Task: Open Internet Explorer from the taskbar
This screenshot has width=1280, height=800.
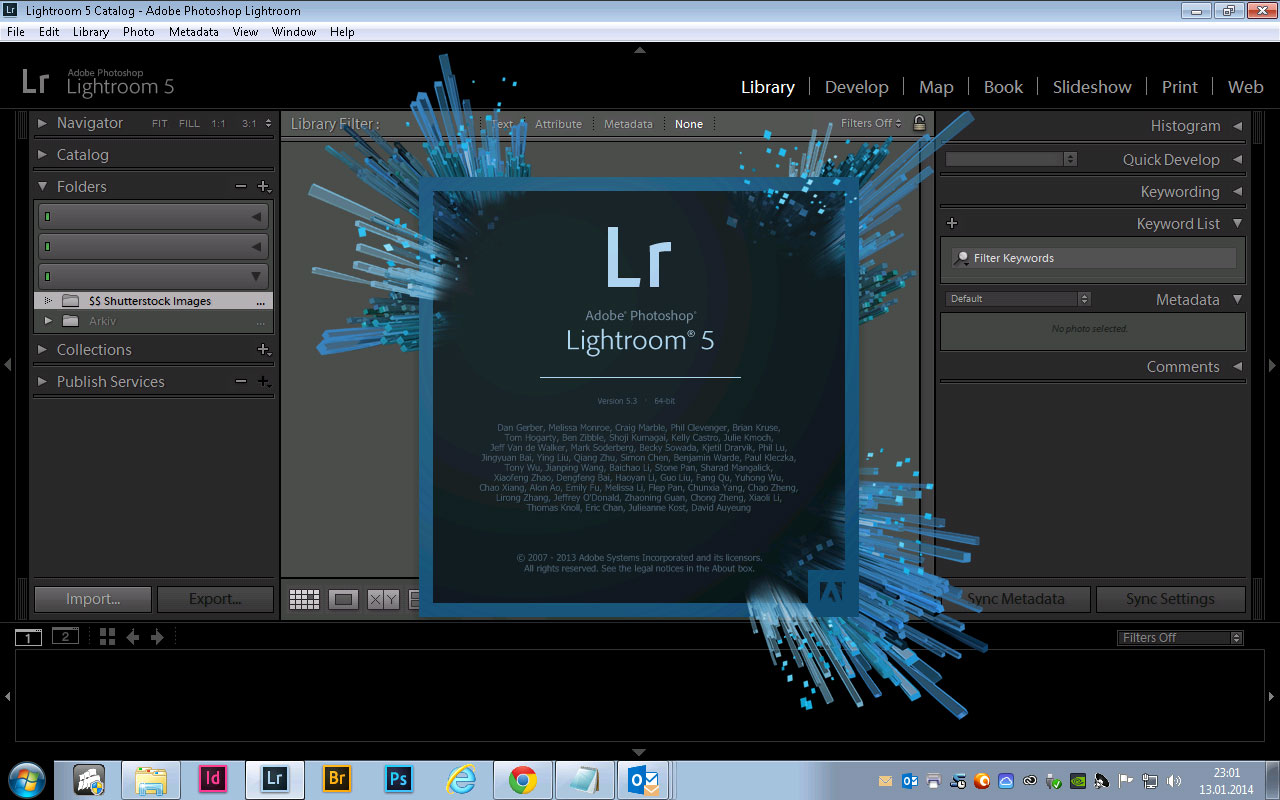Action: (461, 780)
